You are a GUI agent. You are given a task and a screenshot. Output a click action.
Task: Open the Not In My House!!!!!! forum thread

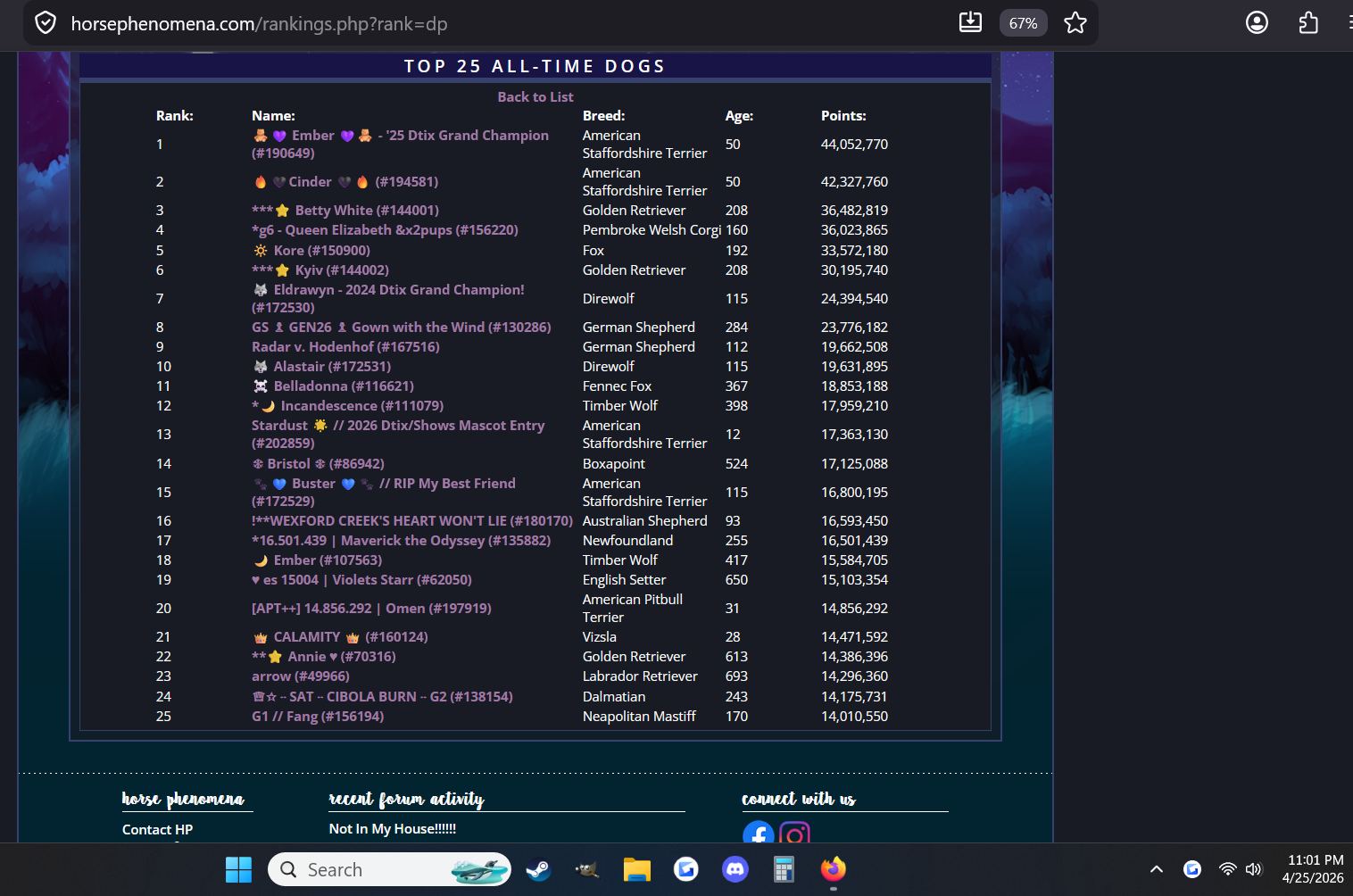(393, 829)
